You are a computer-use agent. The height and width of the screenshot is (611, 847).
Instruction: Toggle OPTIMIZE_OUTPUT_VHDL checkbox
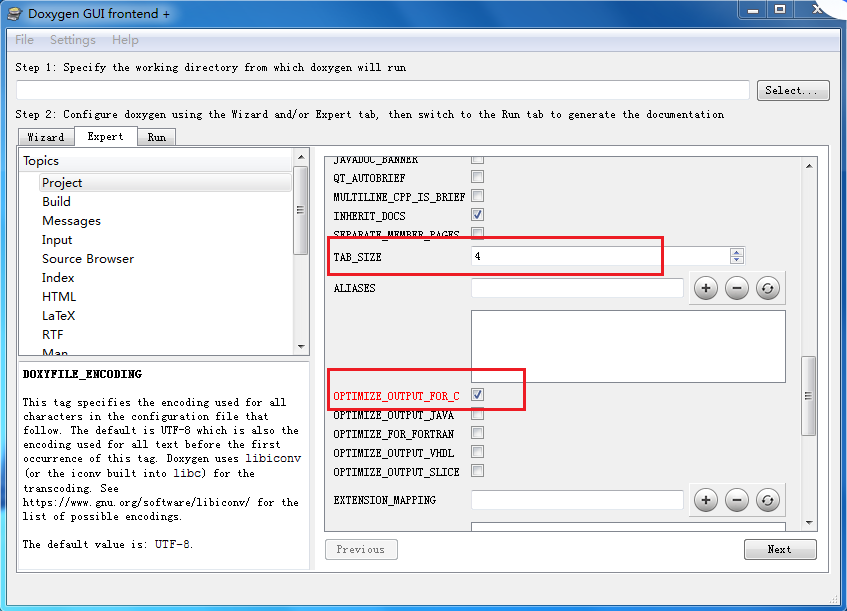click(x=478, y=452)
